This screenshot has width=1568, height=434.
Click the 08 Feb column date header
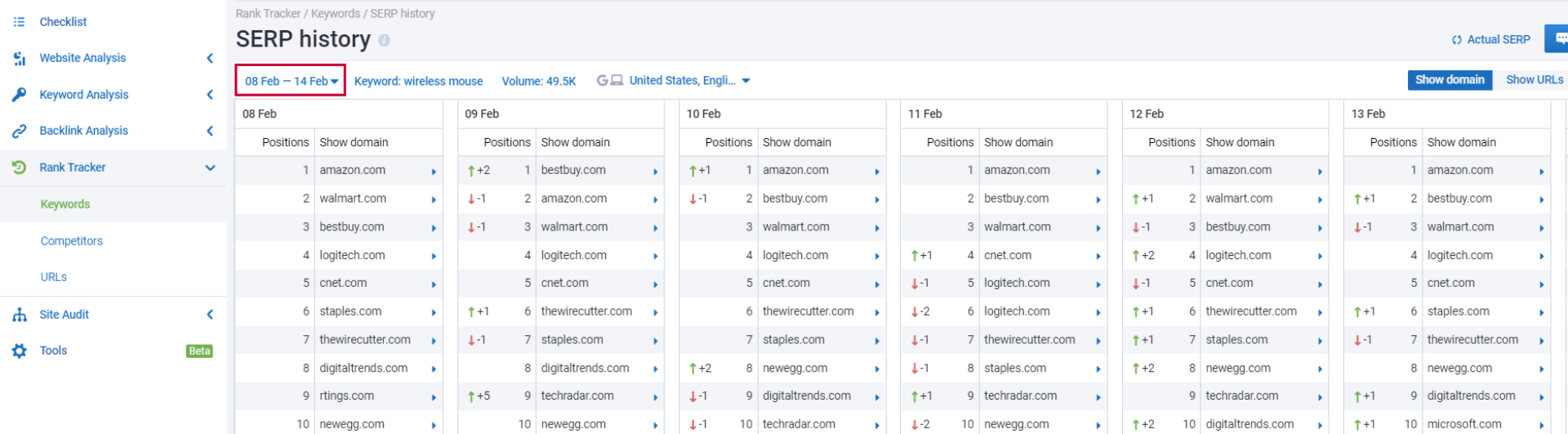click(x=260, y=114)
